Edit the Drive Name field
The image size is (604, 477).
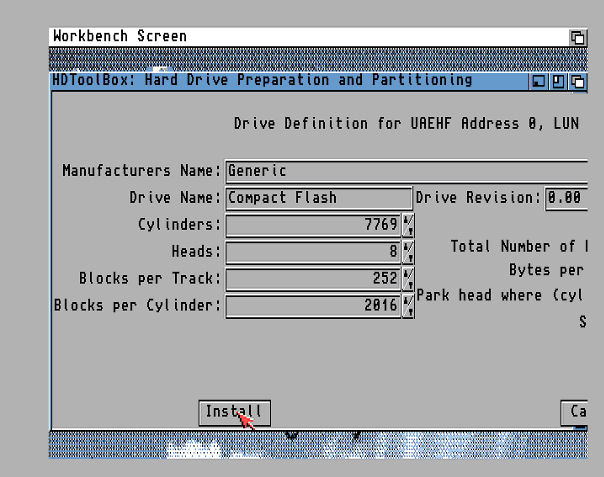tap(319, 198)
